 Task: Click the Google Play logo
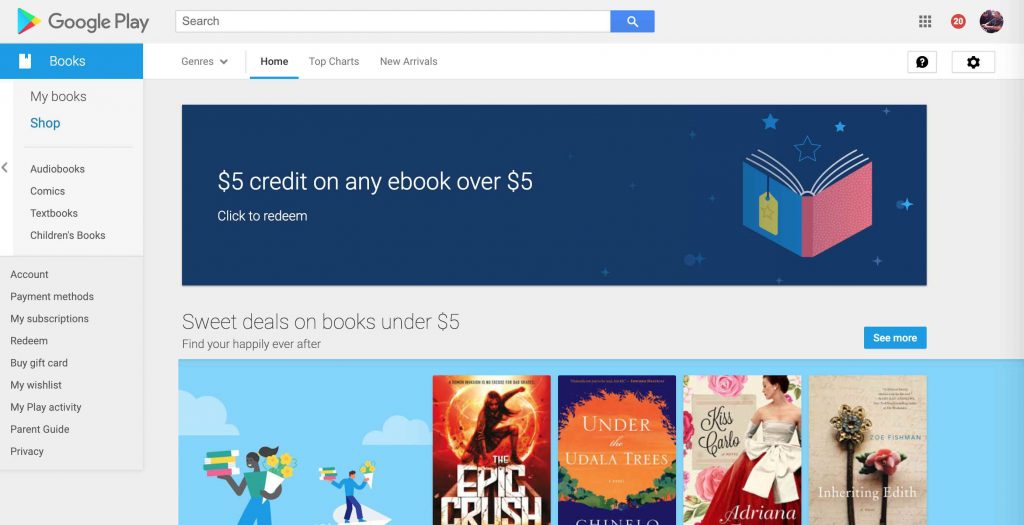click(x=83, y=22)
